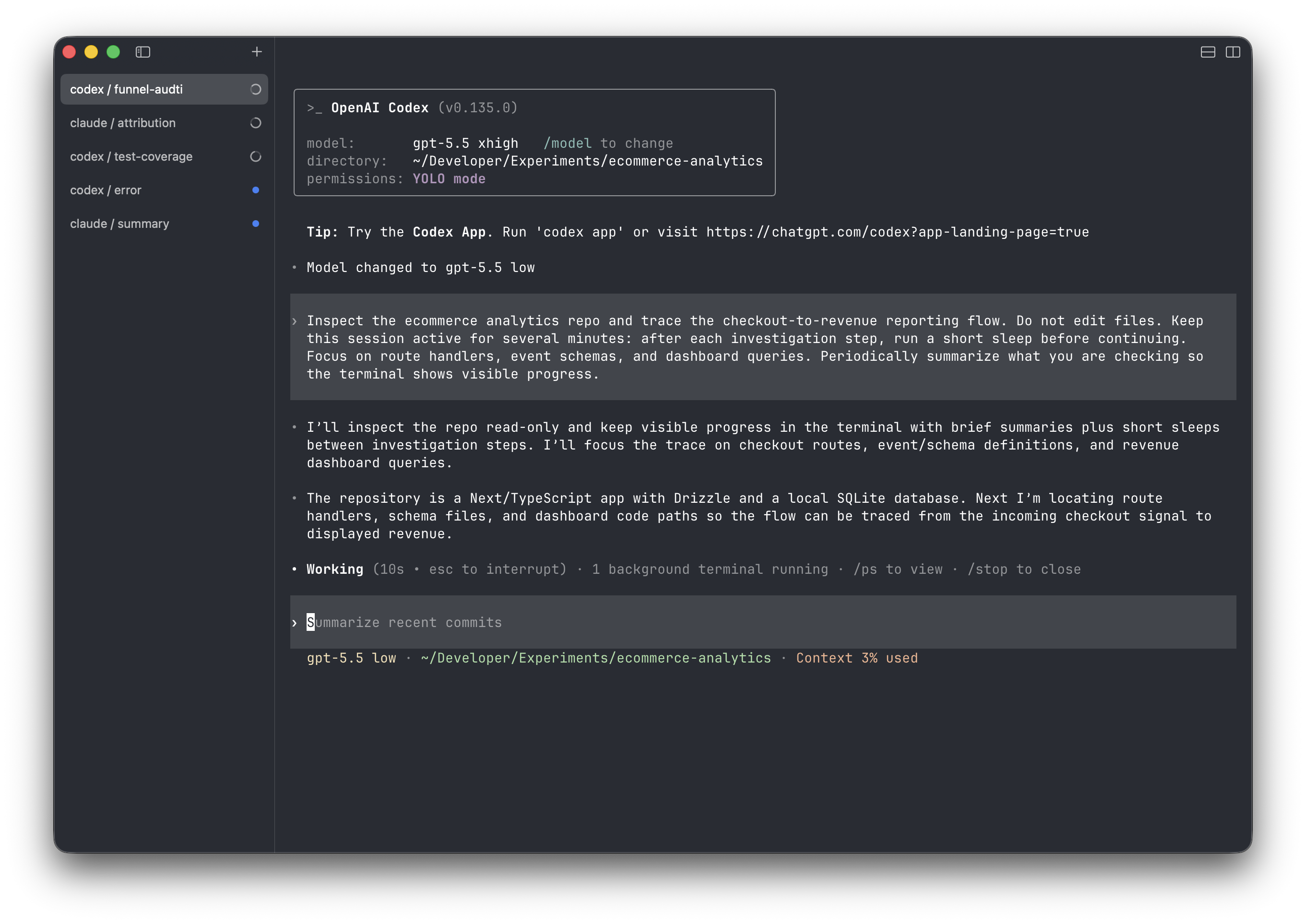Click 'Context 3% used' status text
This screenshot has height=924, width=1306.
pyautogui.click(x=856, y=658)
